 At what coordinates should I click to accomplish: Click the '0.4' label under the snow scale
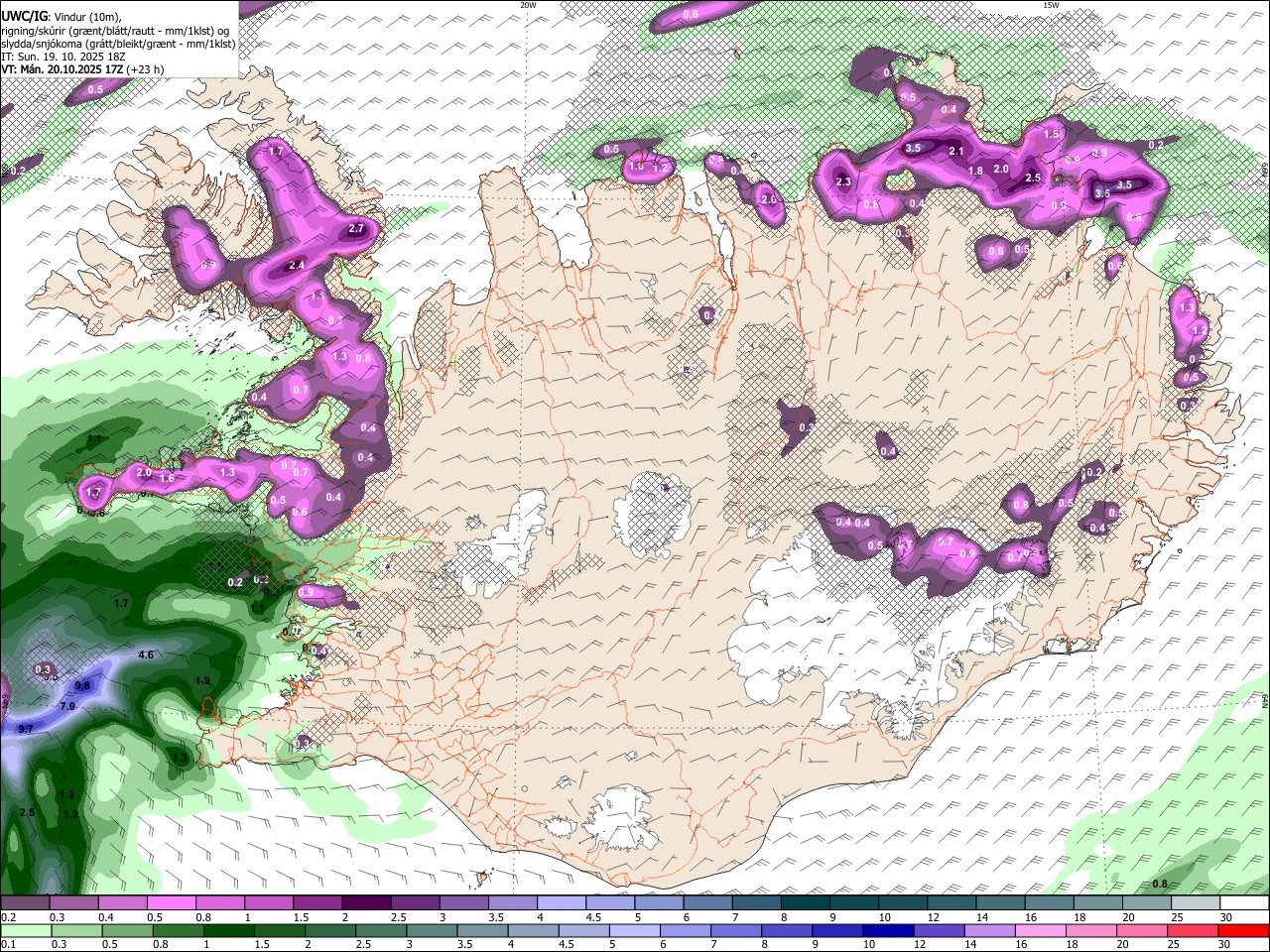coord(106,917)
